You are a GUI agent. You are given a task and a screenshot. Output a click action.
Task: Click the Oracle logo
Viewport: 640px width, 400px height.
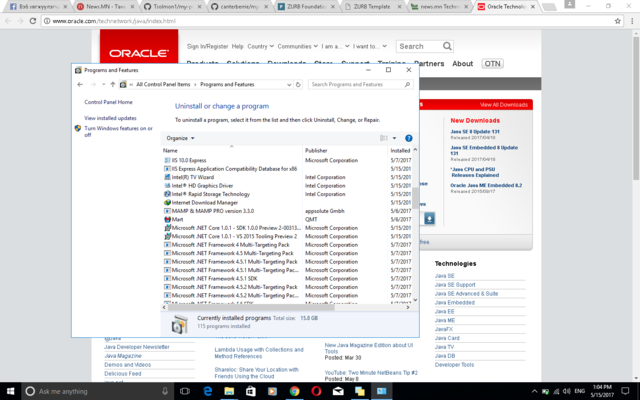coord(140,53)
